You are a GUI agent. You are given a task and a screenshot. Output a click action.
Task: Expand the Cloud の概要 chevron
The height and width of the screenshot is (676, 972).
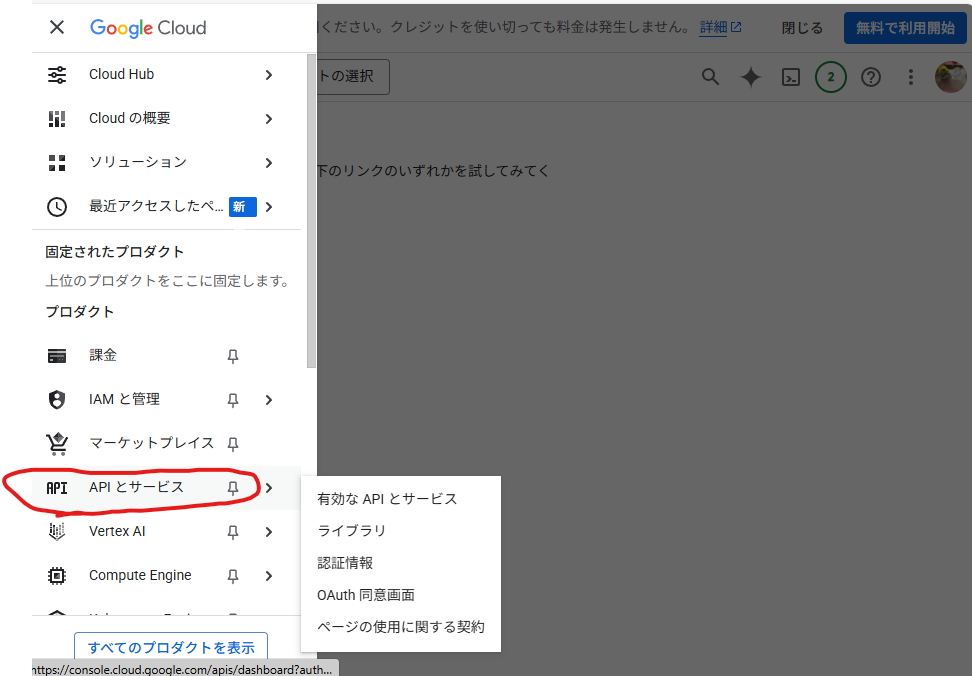click(x=268, y=119)
